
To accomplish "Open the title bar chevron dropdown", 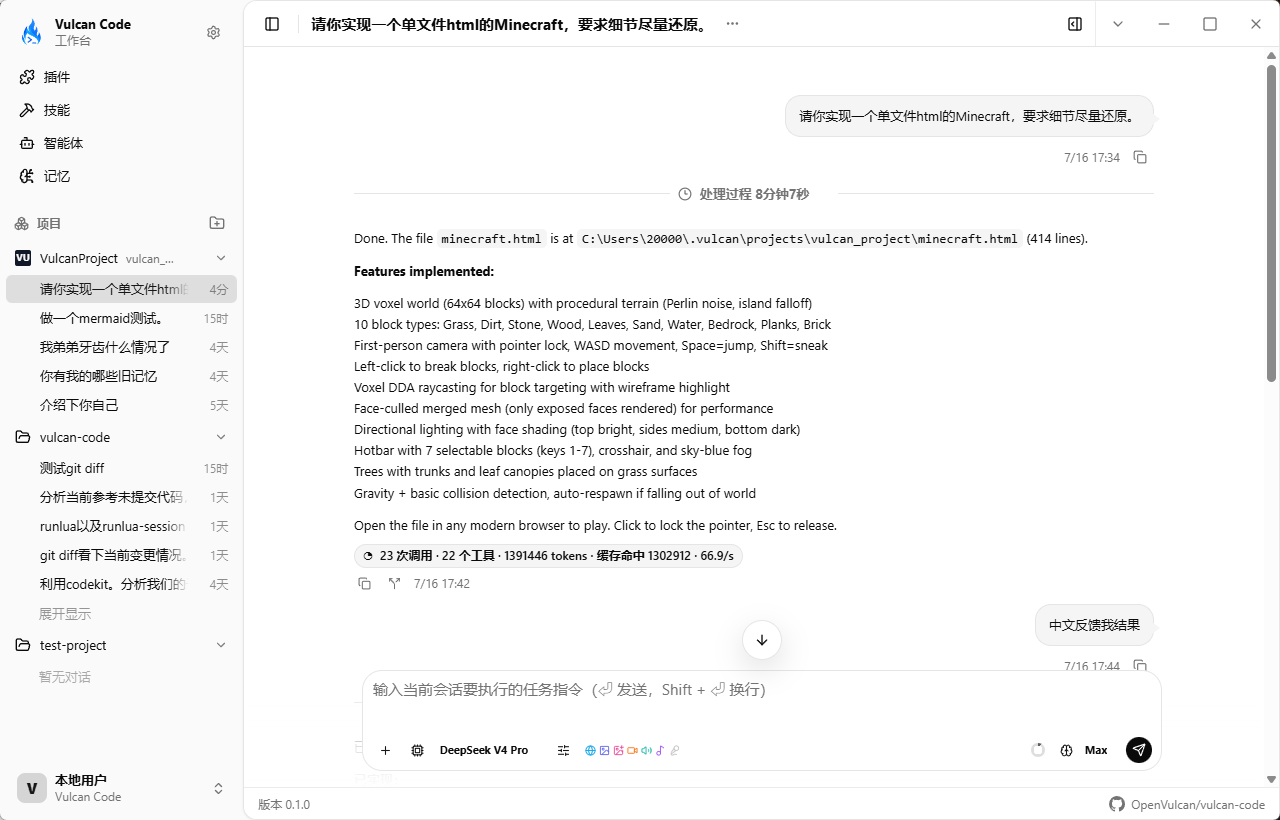I will (1118, 24).
